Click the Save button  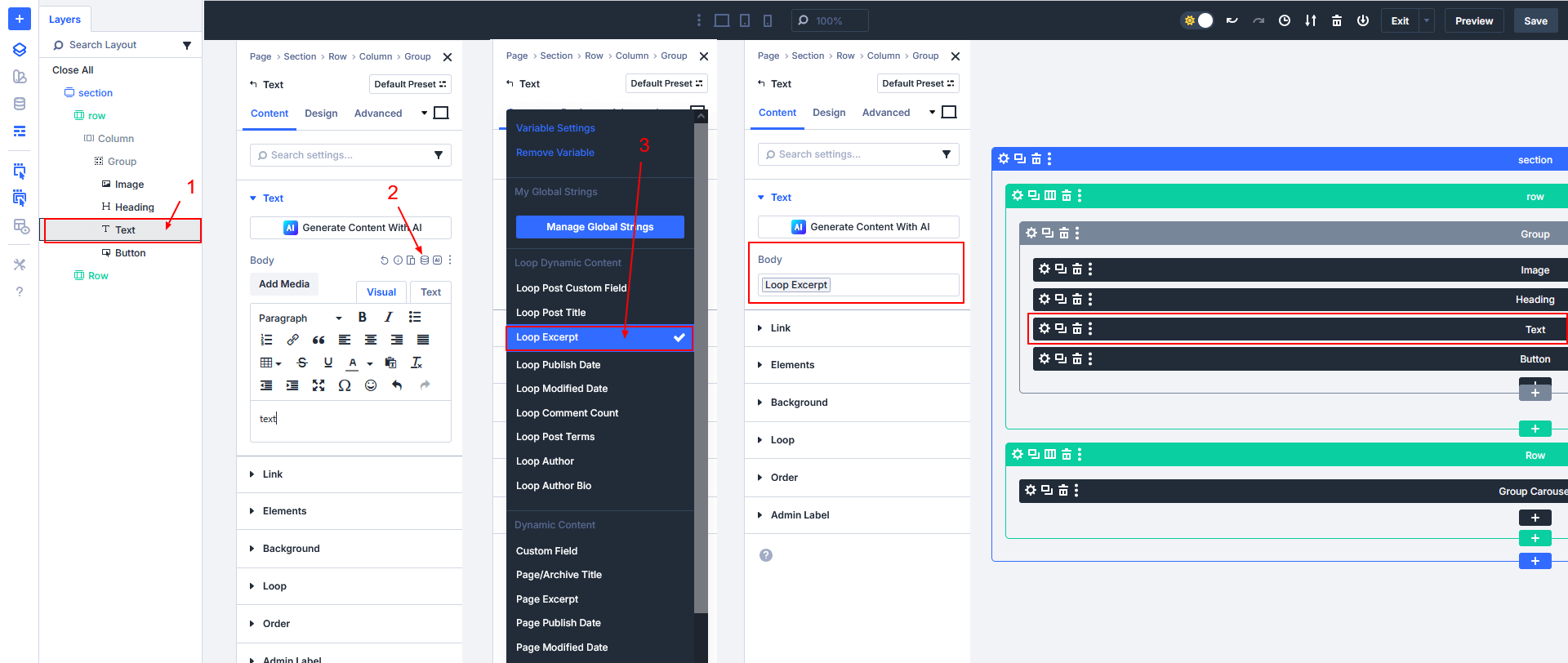[x=1535, y=20]
